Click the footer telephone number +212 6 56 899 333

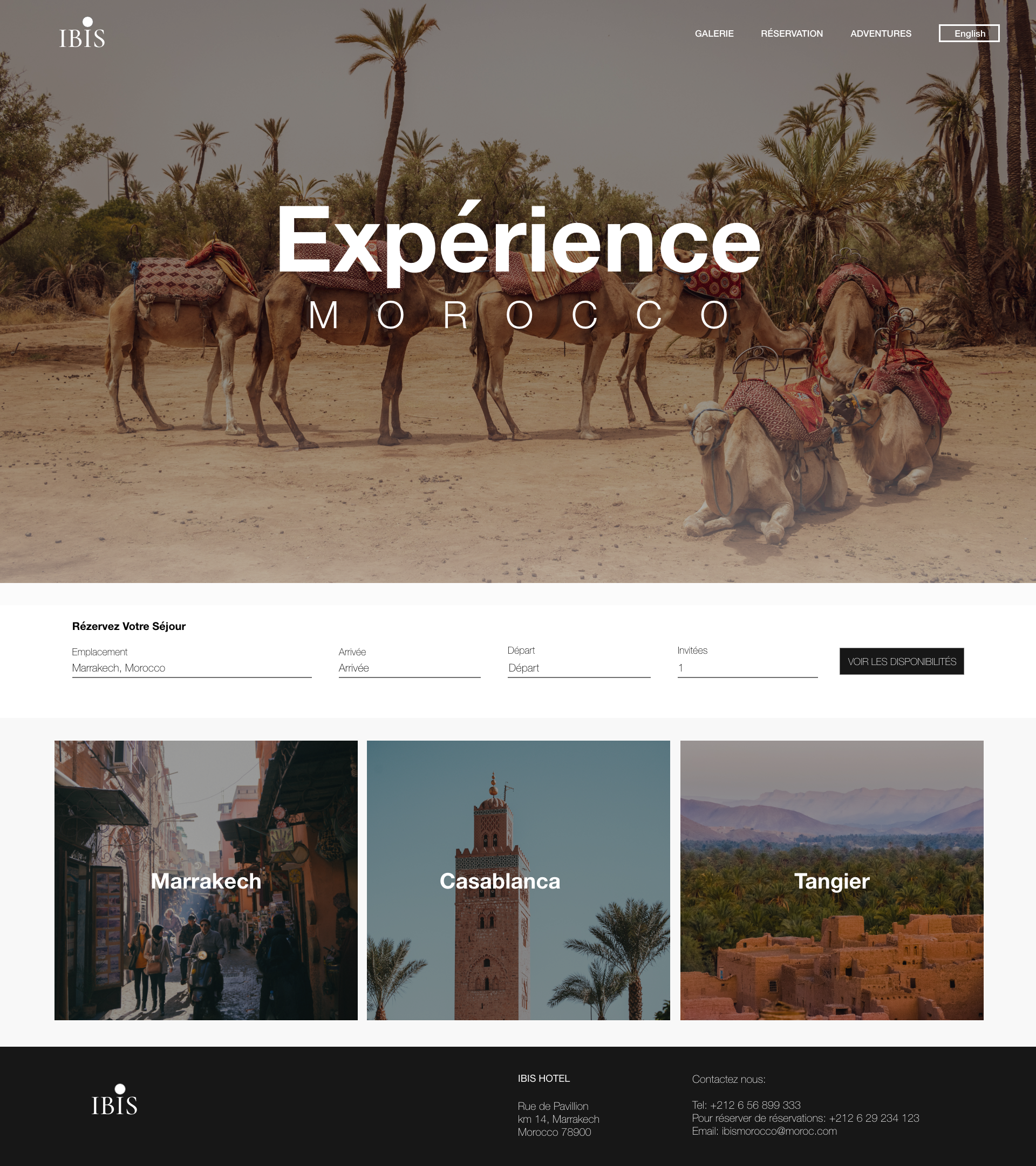[x=755, y=1105]
